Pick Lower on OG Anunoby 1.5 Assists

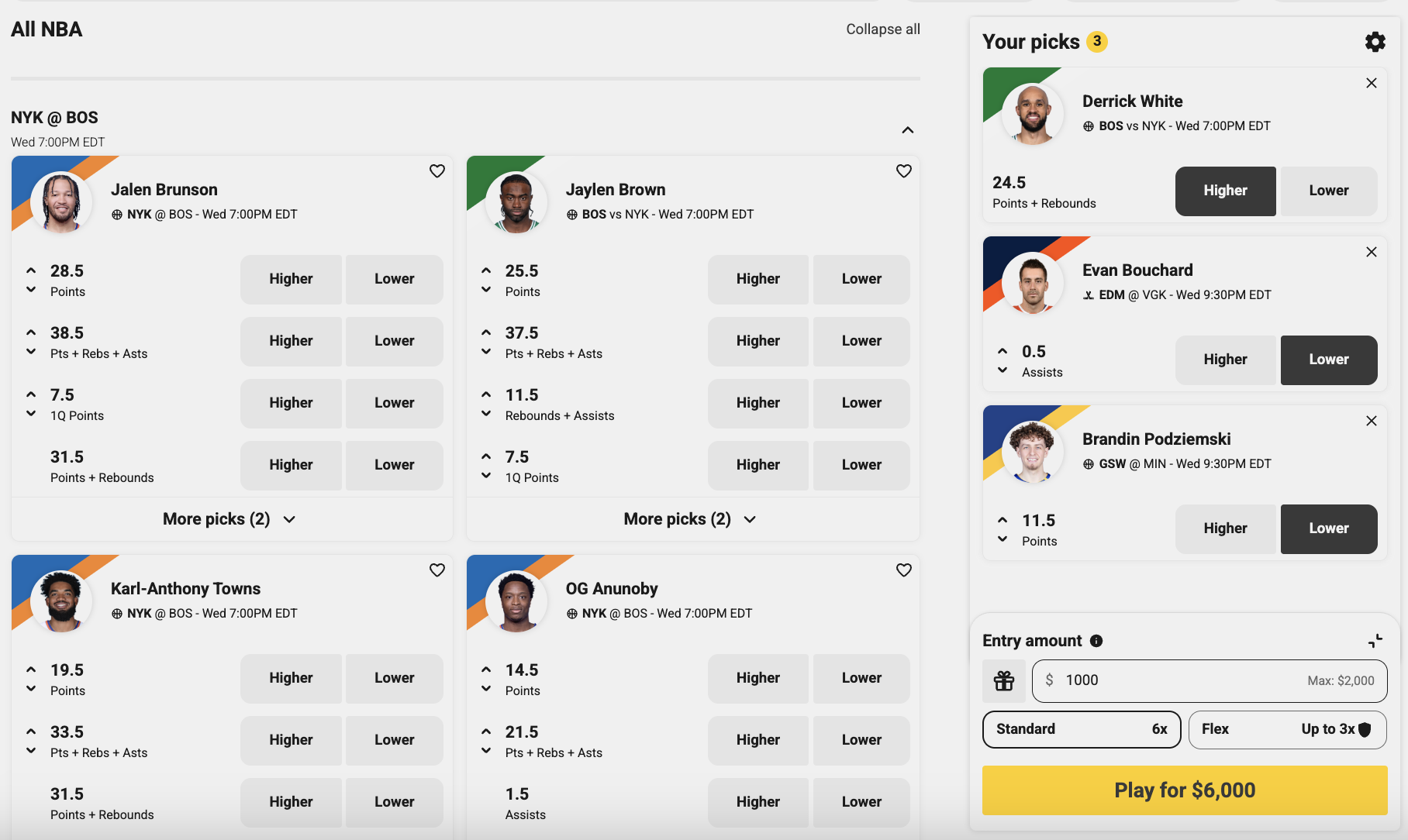click(x=861, y=802)
